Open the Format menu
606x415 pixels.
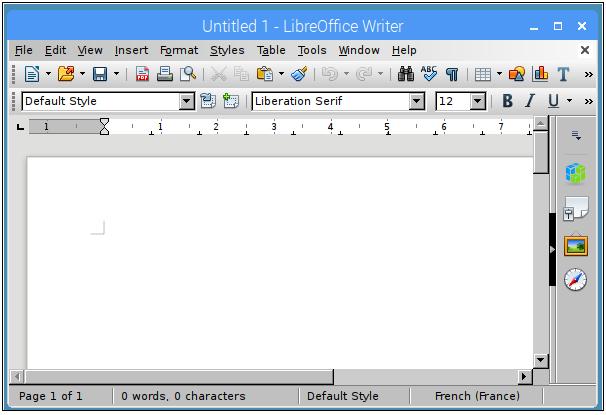click(x=179, y=50)
